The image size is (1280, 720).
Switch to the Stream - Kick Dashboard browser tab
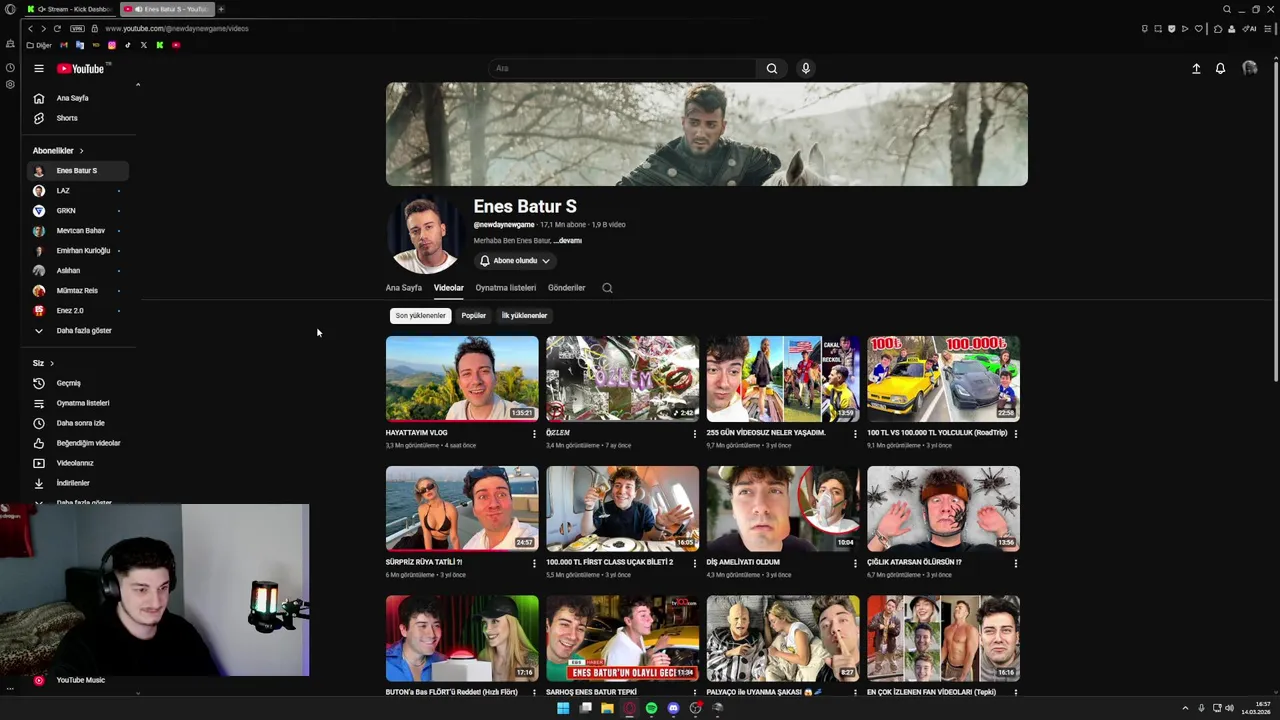[70, 9]
